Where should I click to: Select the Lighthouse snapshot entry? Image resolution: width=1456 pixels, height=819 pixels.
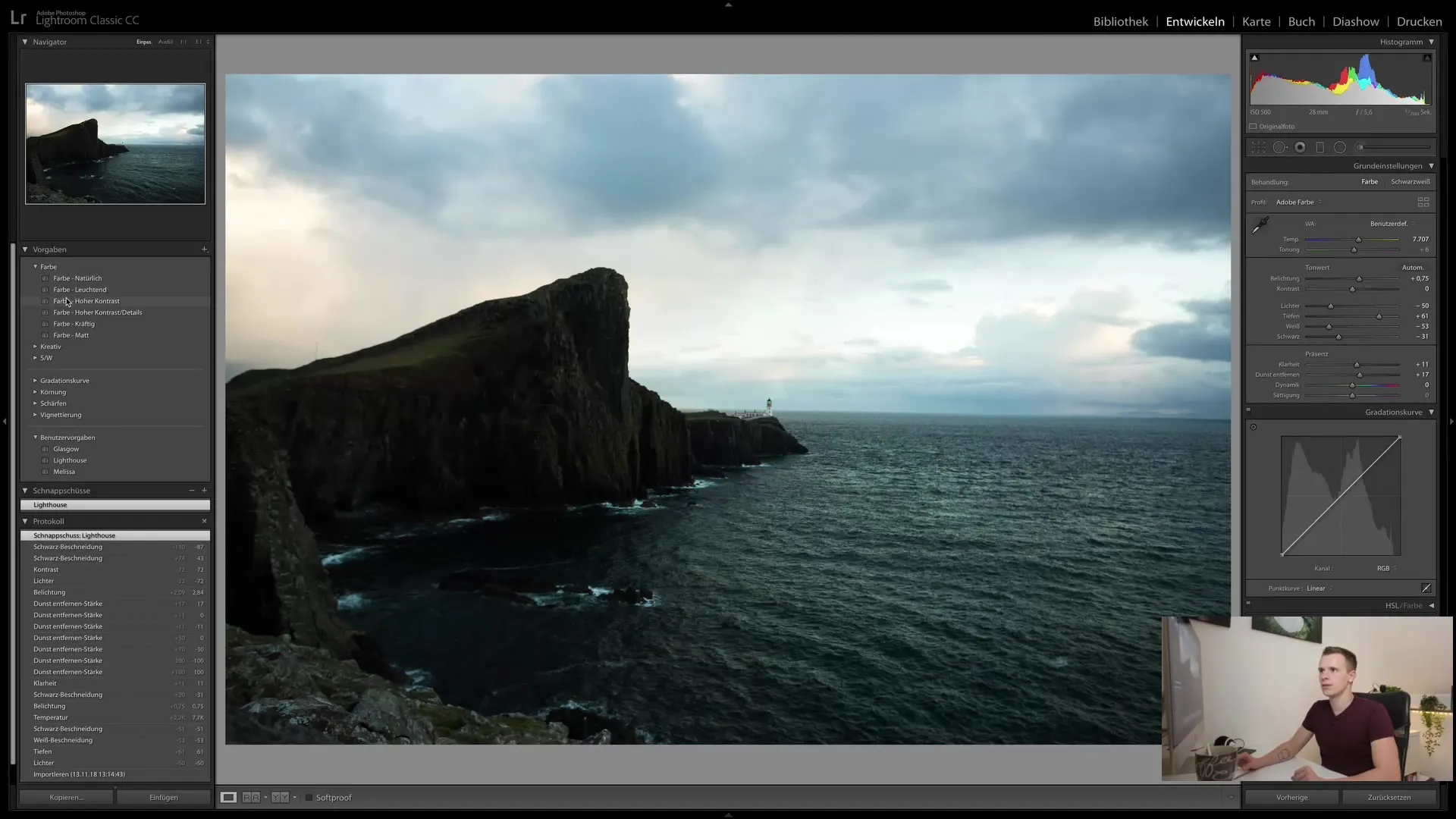[115, 505]
